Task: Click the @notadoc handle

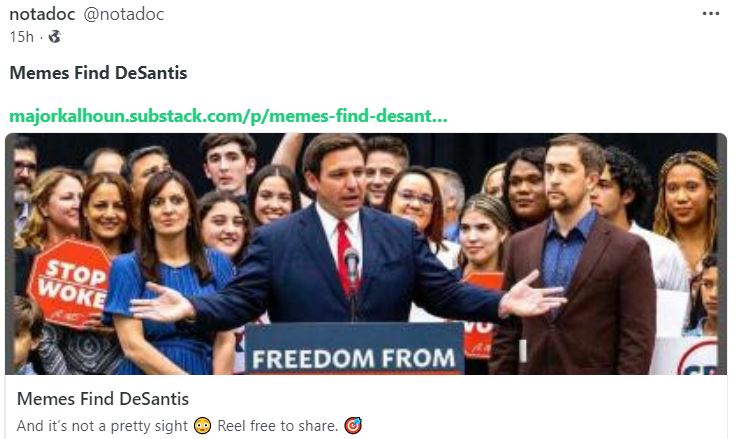Action: pos(124,14)
